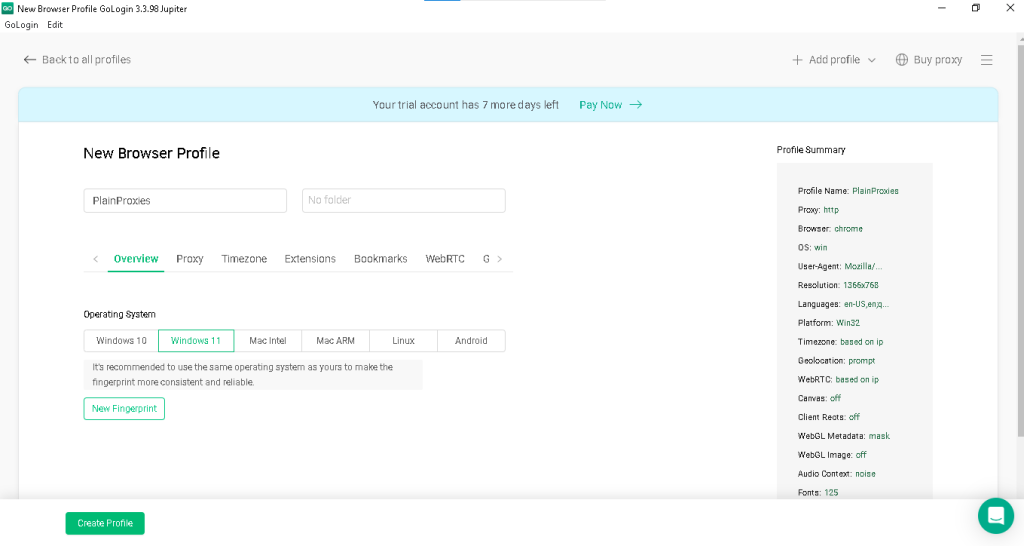Click the Audio Context noise summary entry

click(x=837, y=474)
